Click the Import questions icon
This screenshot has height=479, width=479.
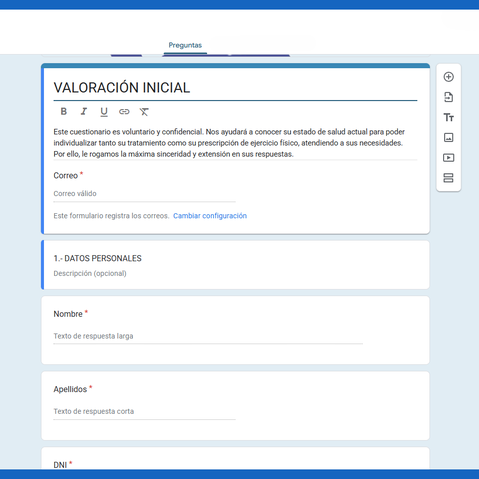pyautogui.click(x=448, y=97)
